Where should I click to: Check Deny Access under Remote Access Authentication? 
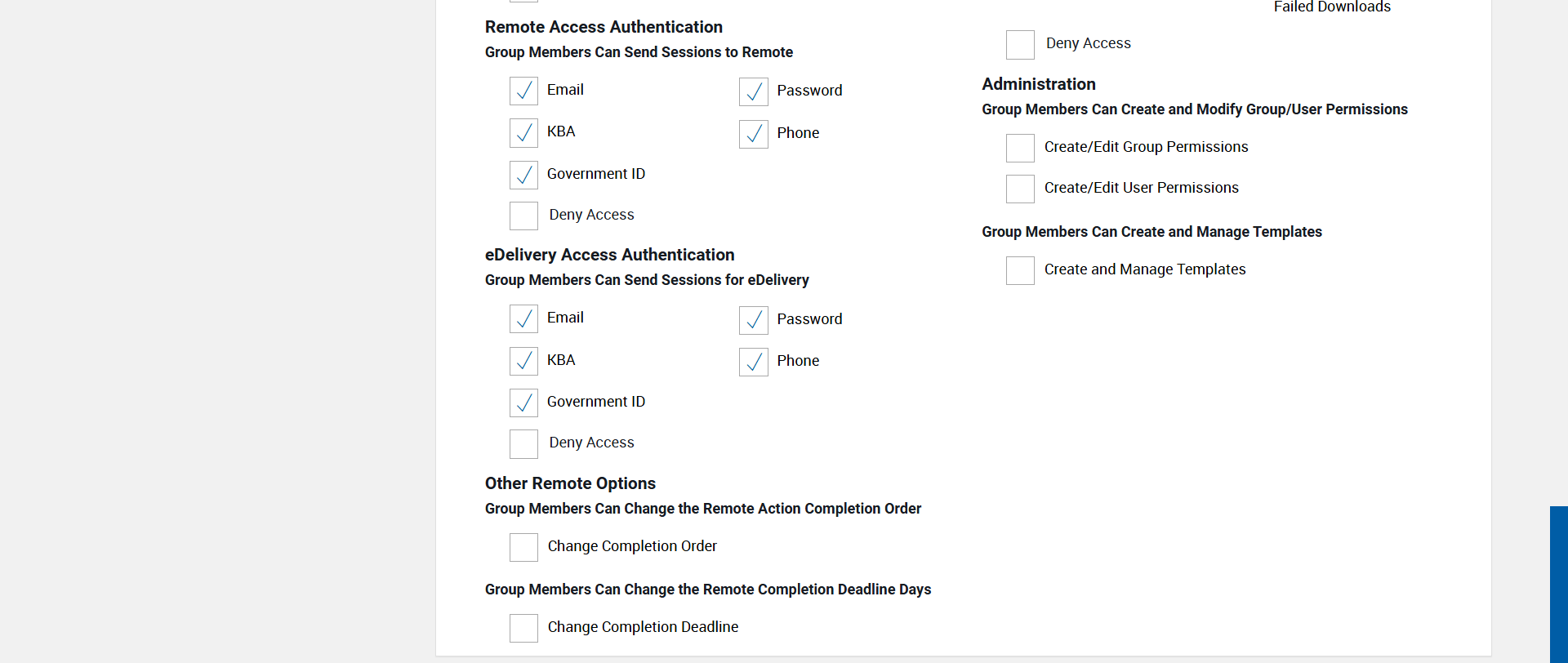pos(523,216)
